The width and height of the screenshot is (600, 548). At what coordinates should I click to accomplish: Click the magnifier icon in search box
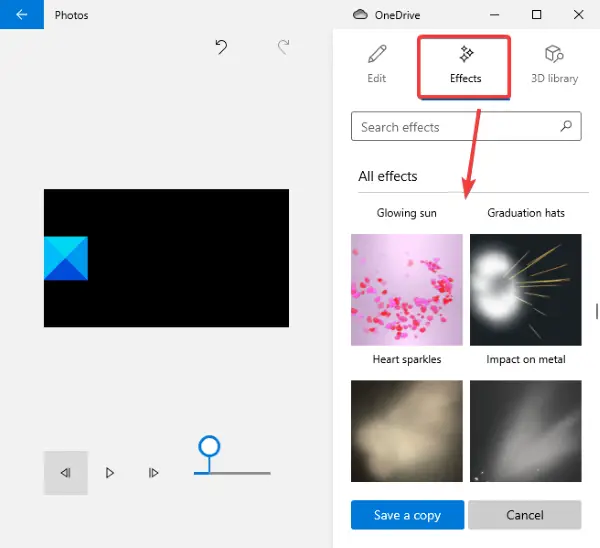(x=566, y=126)
